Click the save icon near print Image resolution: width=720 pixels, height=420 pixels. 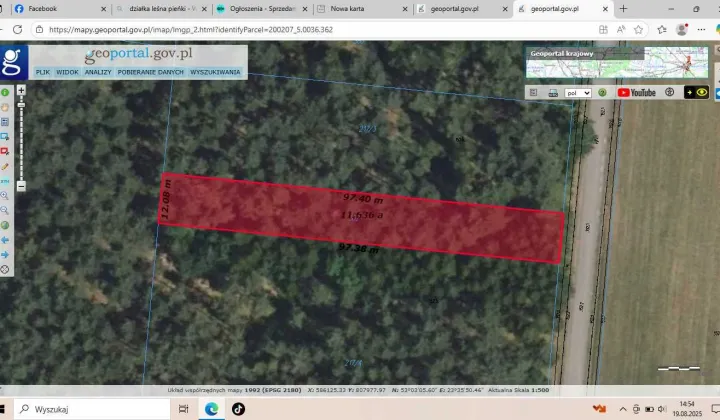533,93
